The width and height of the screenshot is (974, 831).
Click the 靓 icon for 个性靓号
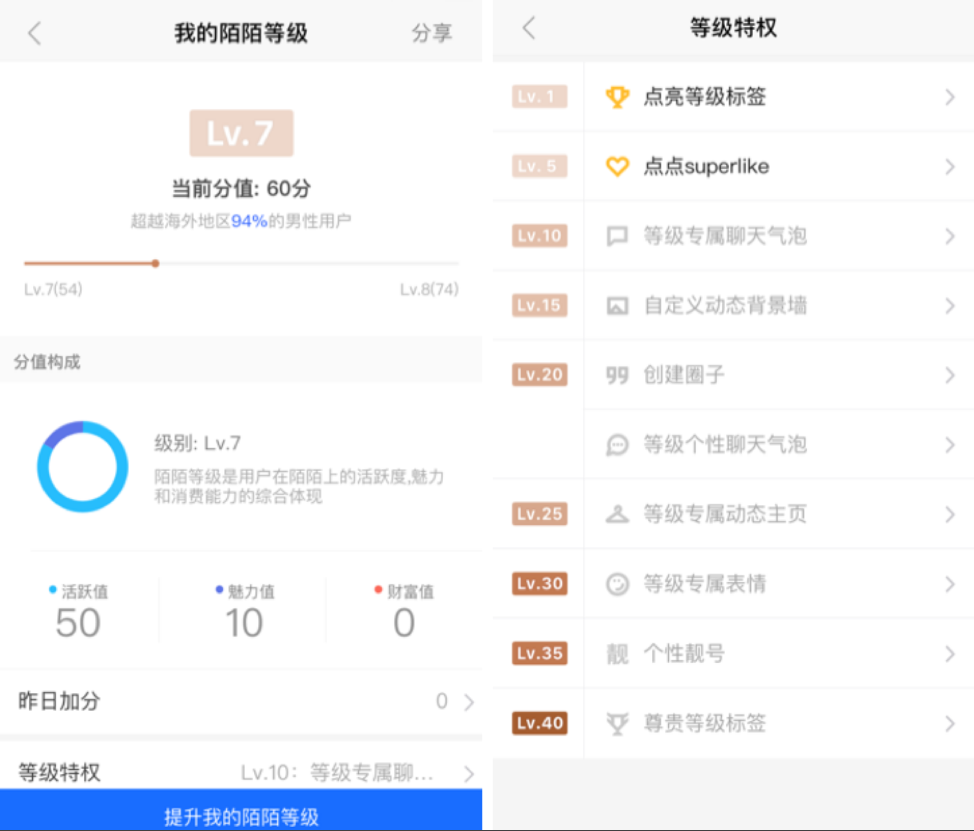tap(617, 653)
